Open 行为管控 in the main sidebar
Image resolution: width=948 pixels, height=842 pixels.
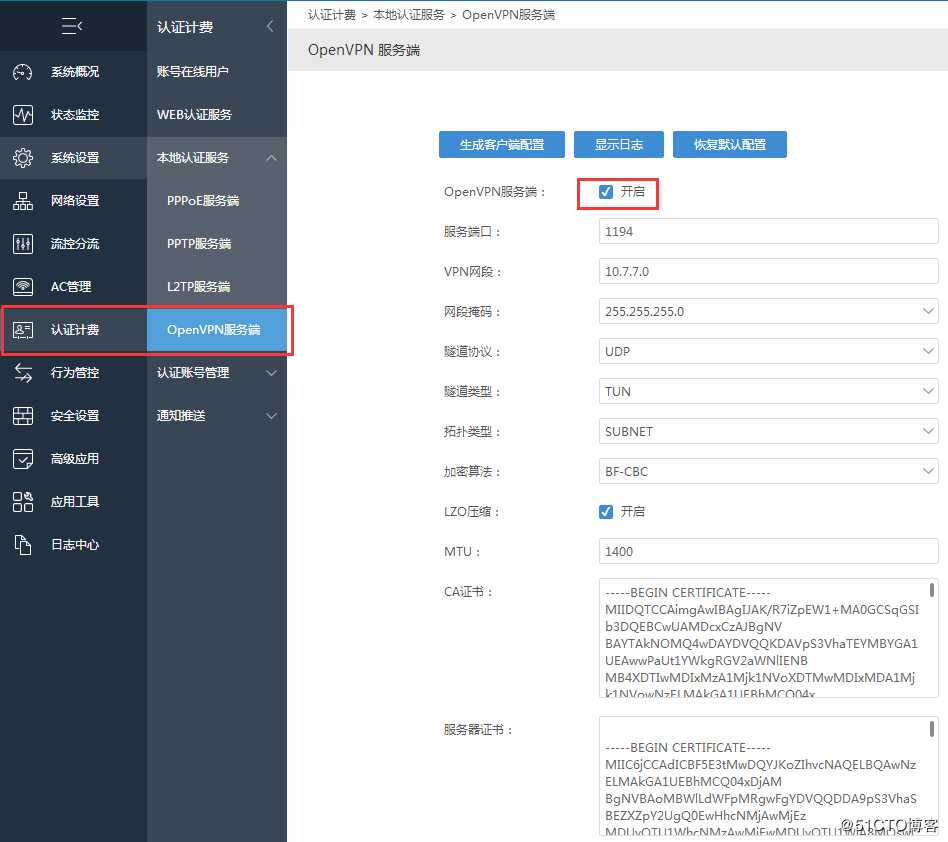coord(73,373)
